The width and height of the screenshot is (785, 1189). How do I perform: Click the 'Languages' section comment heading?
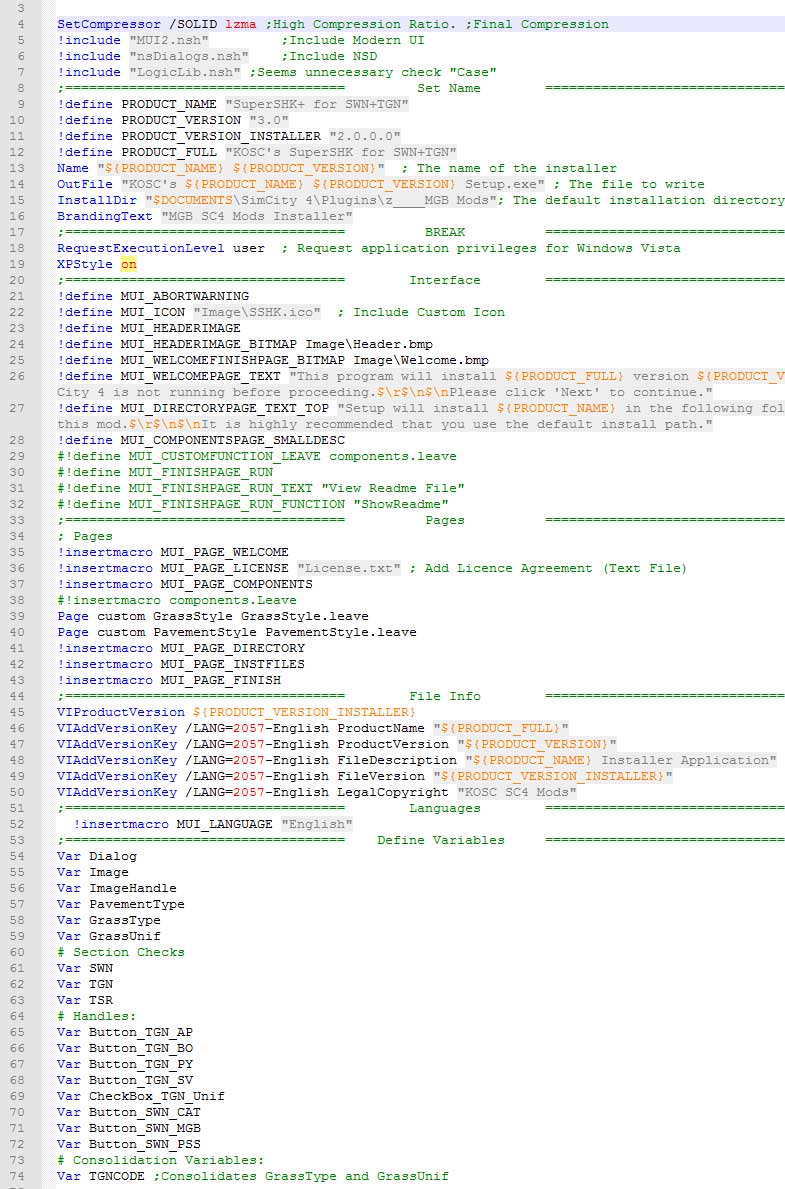point(444,808)
